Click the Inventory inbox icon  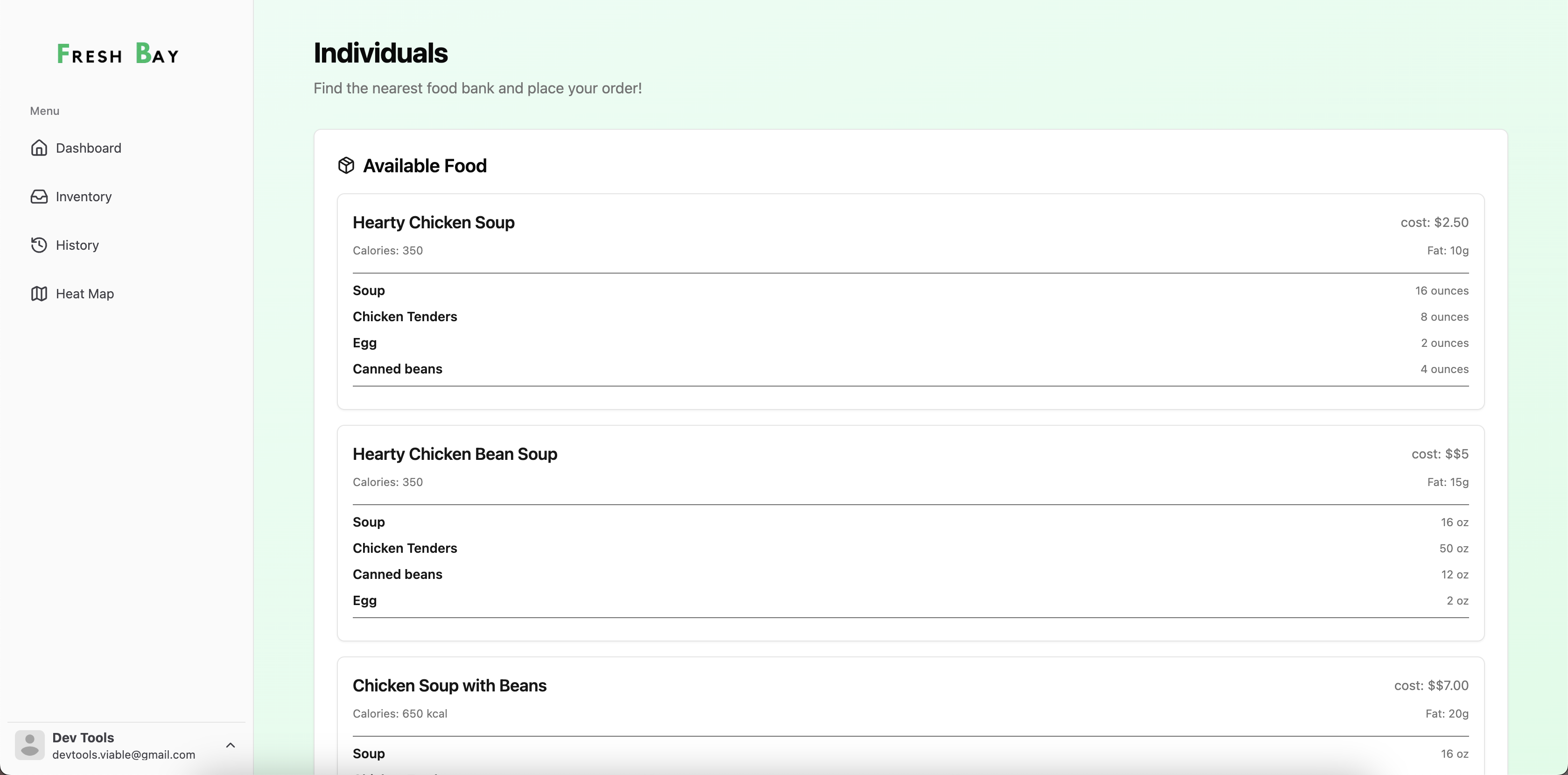click(39, 197)
